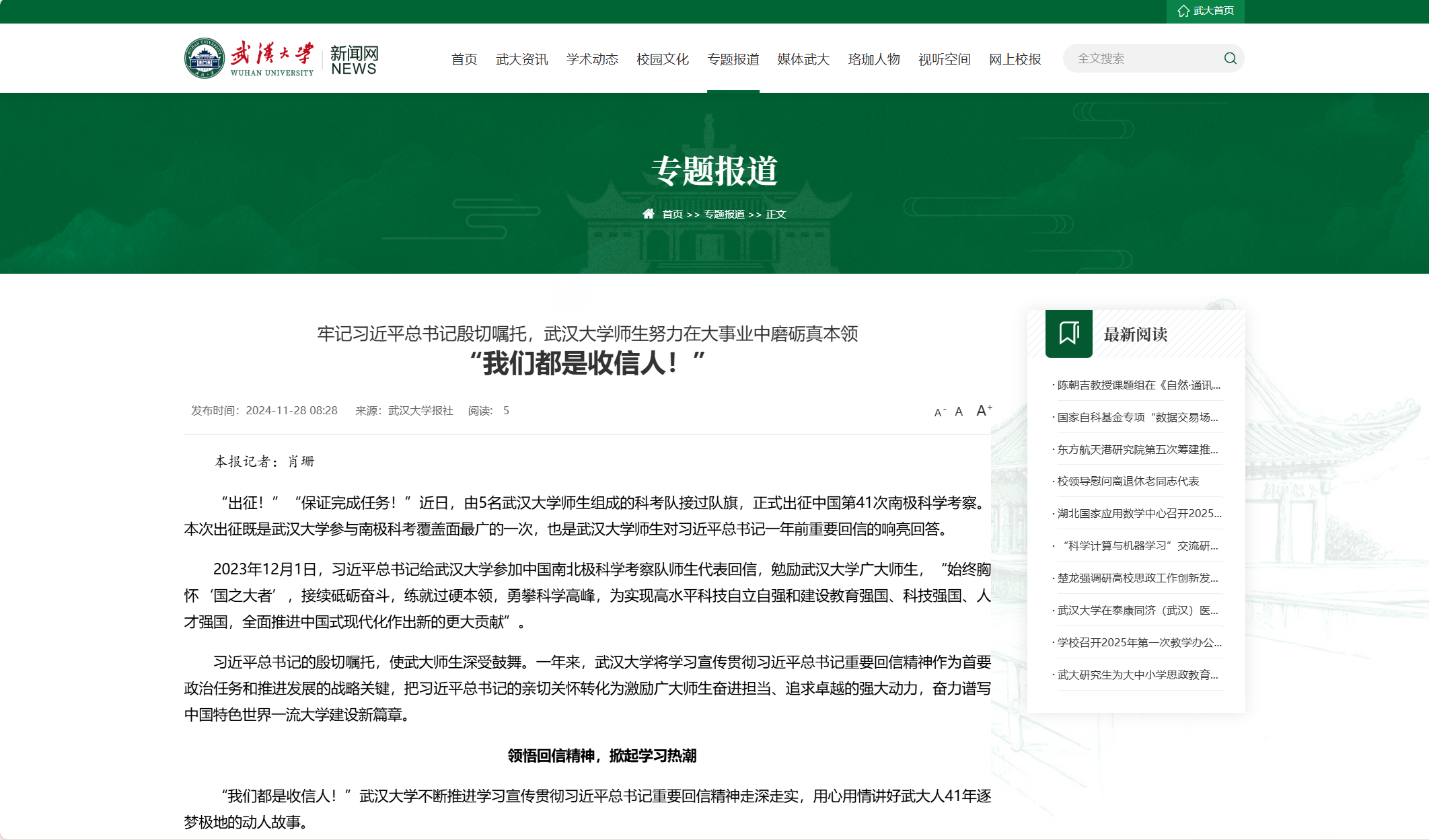The height and width of the screenshot is (840, 1429).
Task: Click the search magnifier icon
Action: [x=1230, y=59]
